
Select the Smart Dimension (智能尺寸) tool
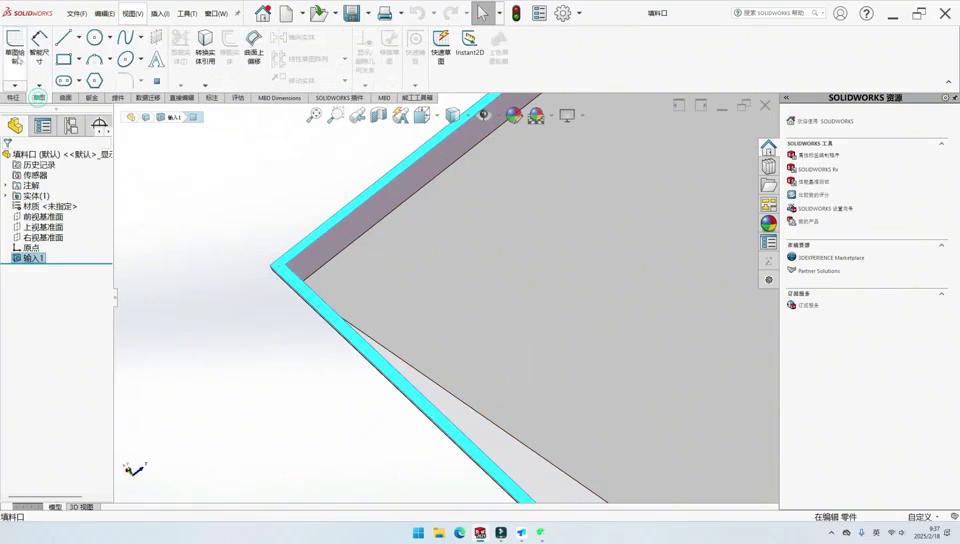(x=39, y=45)
